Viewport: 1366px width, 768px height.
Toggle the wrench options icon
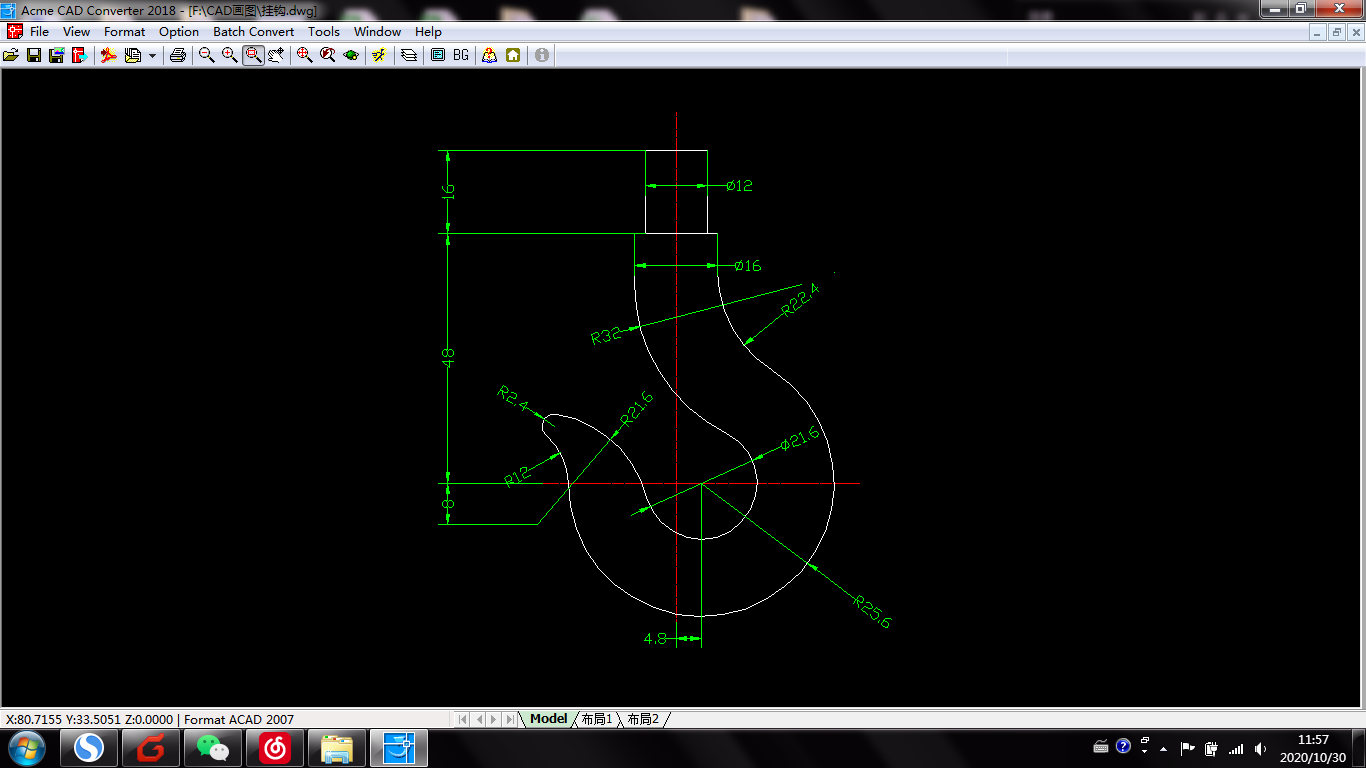379,55
